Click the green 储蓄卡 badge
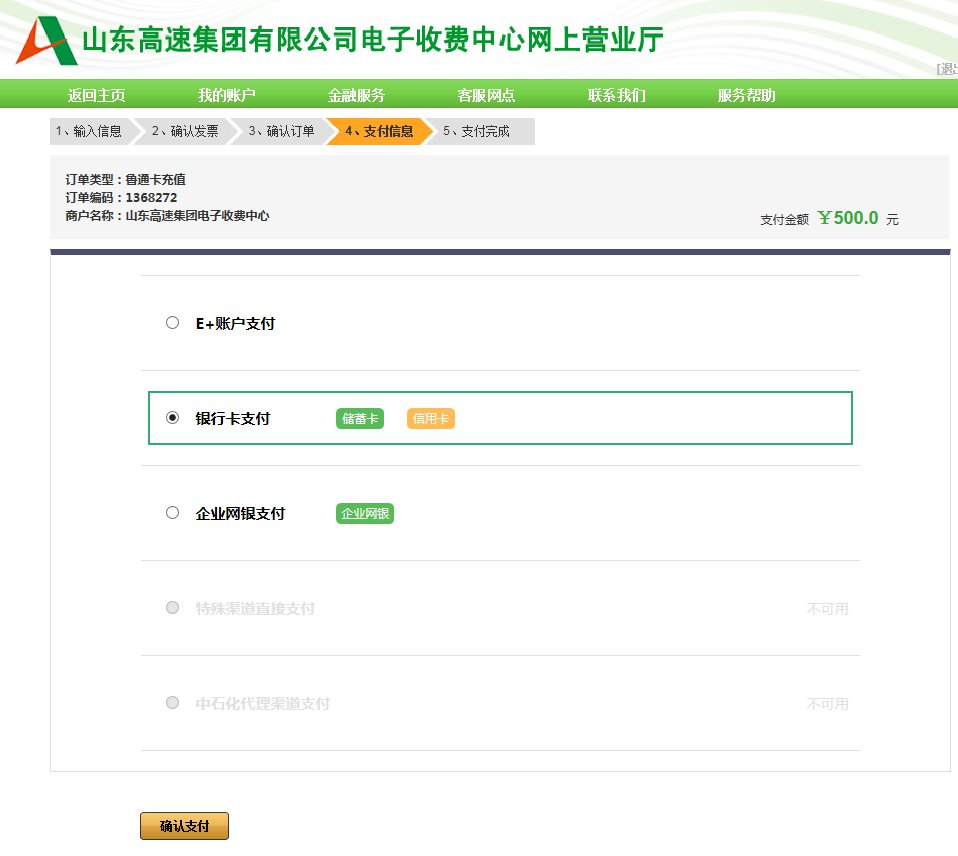The width and height of the screenshot is (958, 856). (360, 419)
